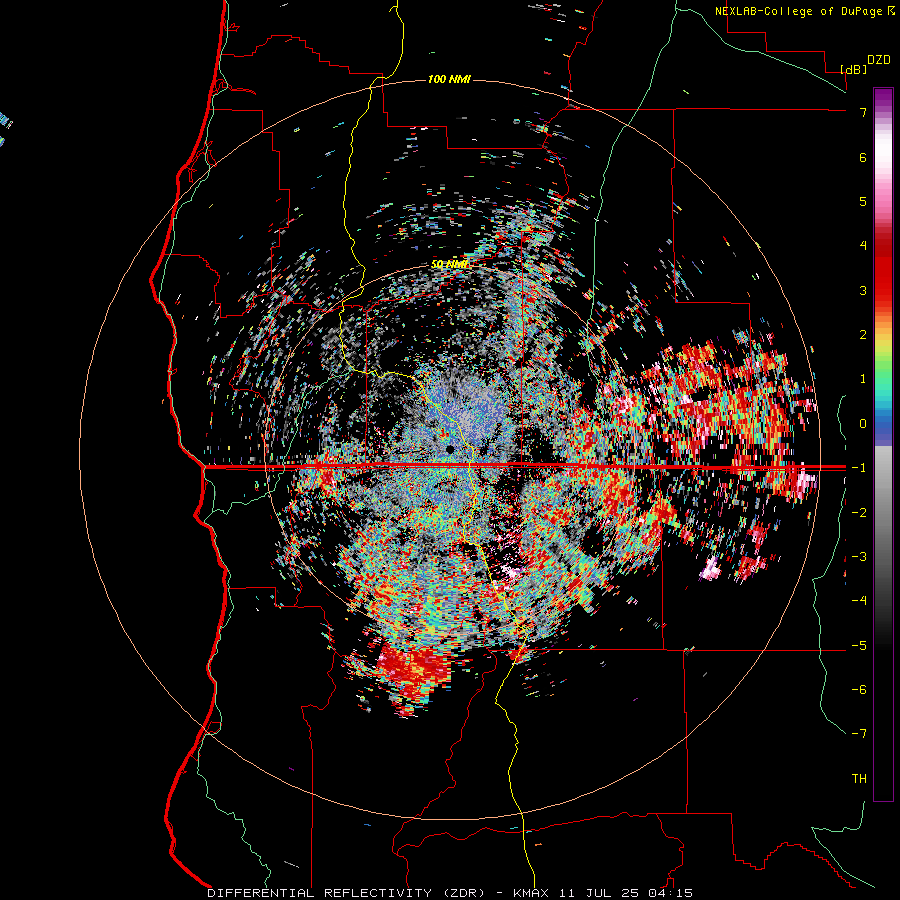
Task: Click the "100 NMI" range ring label
Action: click(449, 79)
